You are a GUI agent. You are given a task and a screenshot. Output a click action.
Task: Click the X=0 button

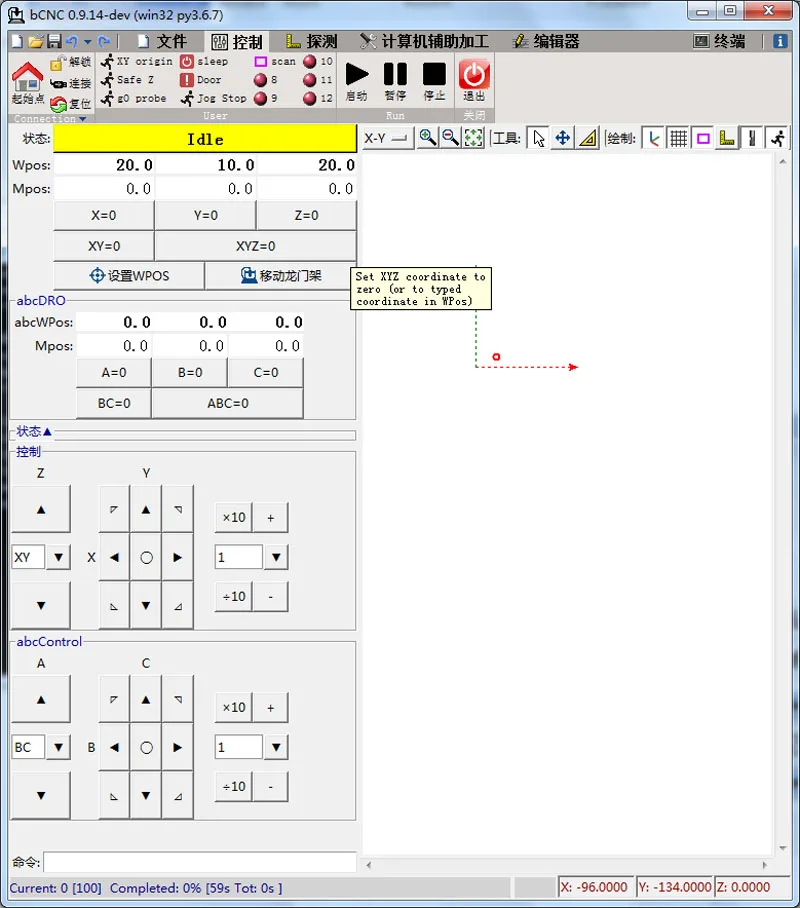(104, 215)
